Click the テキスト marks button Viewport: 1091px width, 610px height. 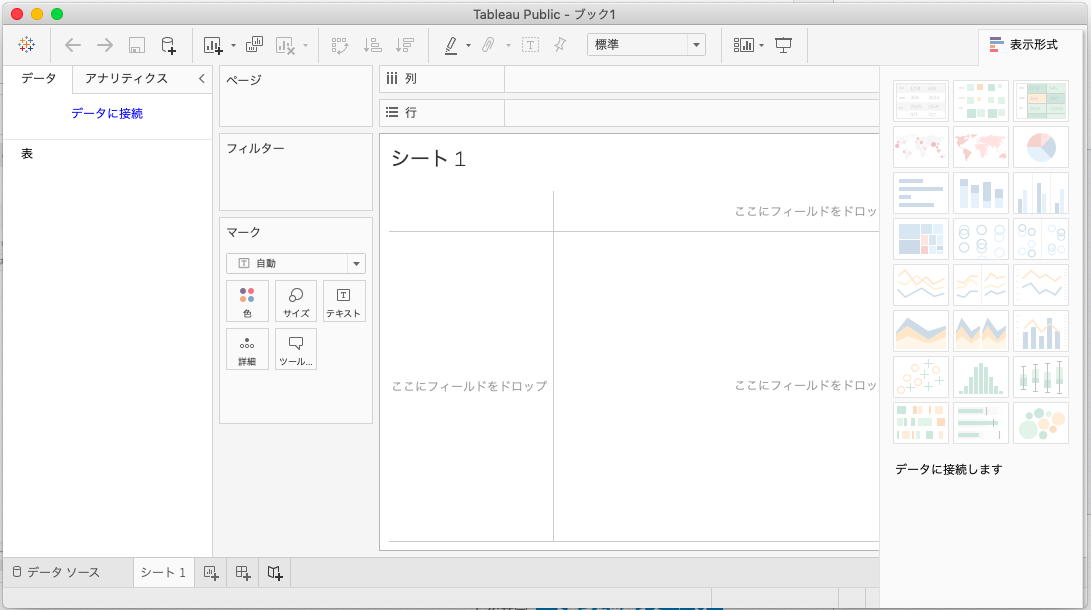(344, 301)
